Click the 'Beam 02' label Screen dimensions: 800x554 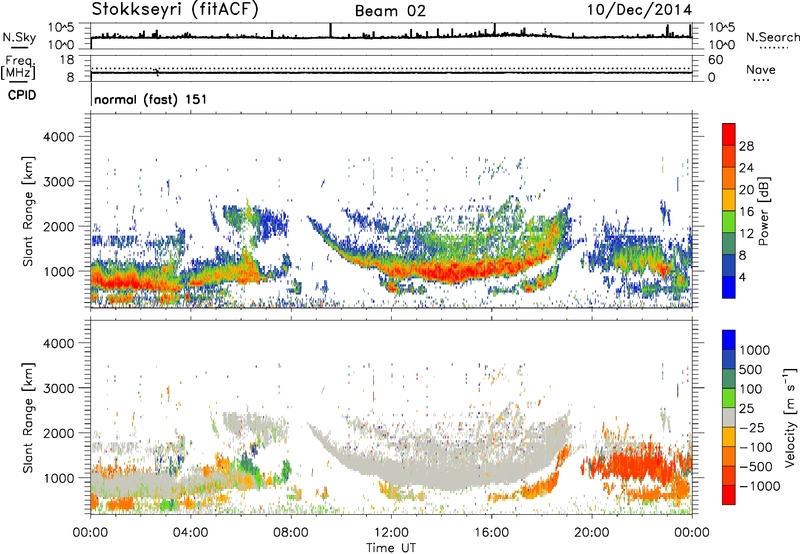[390, 11]
